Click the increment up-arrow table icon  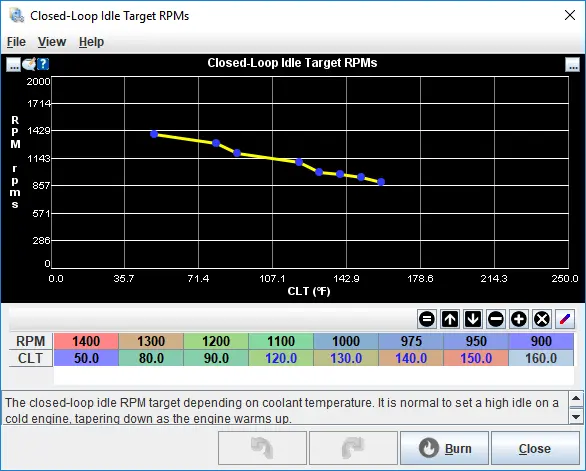tap(450, 319)
